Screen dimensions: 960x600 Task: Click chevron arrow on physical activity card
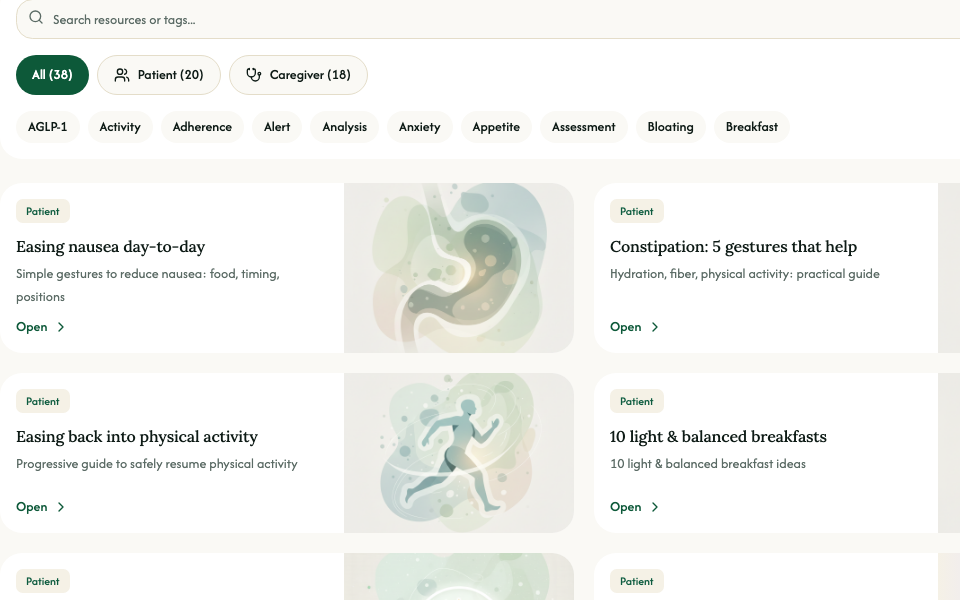point(61,507)
